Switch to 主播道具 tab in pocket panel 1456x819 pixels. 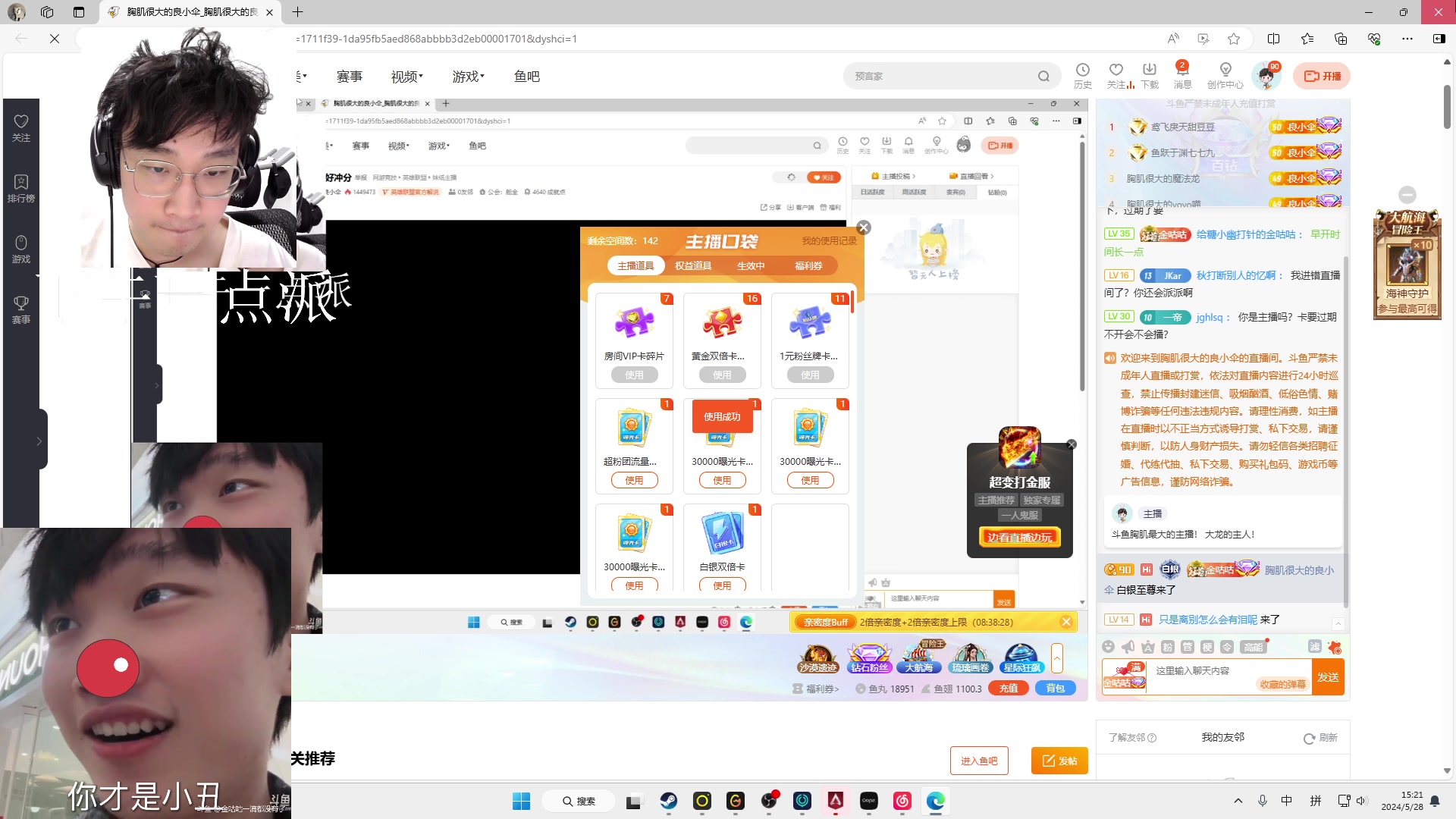pos(635,265)
